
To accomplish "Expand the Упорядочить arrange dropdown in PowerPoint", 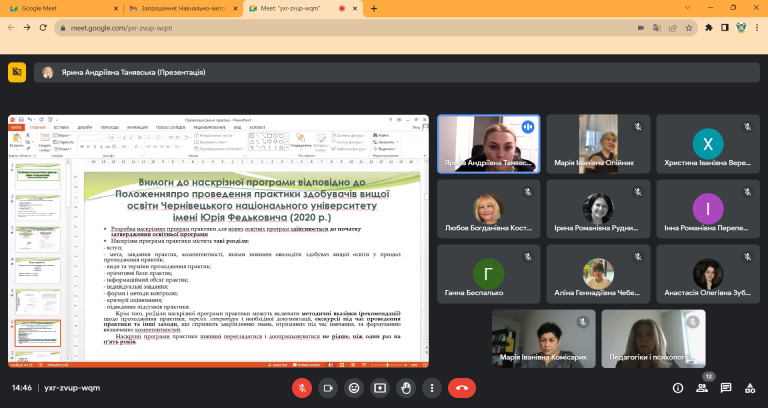I will pos(300,141).
